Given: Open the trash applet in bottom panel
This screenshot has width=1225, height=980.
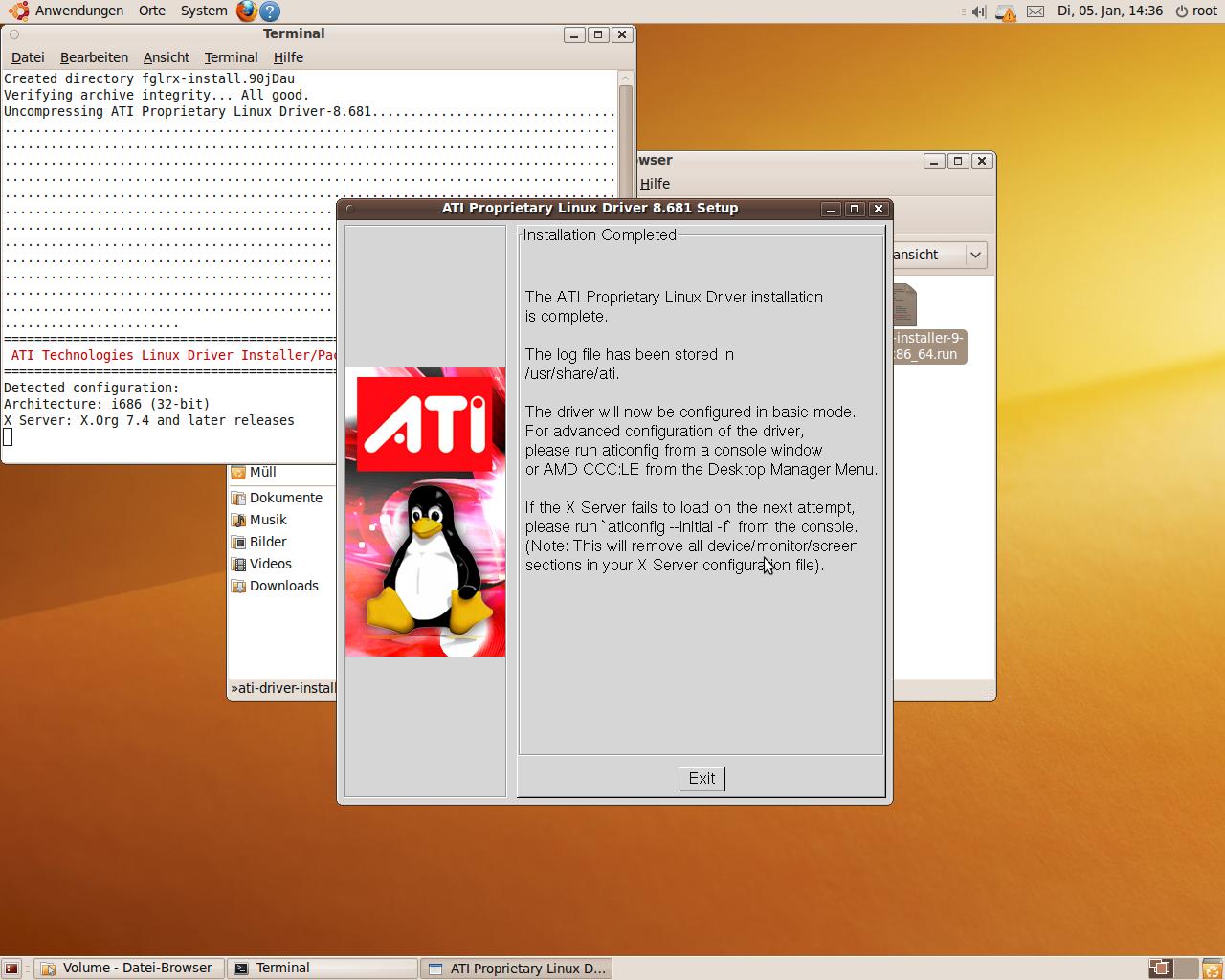Looking at the screenshot, I should pos(1212,969).
